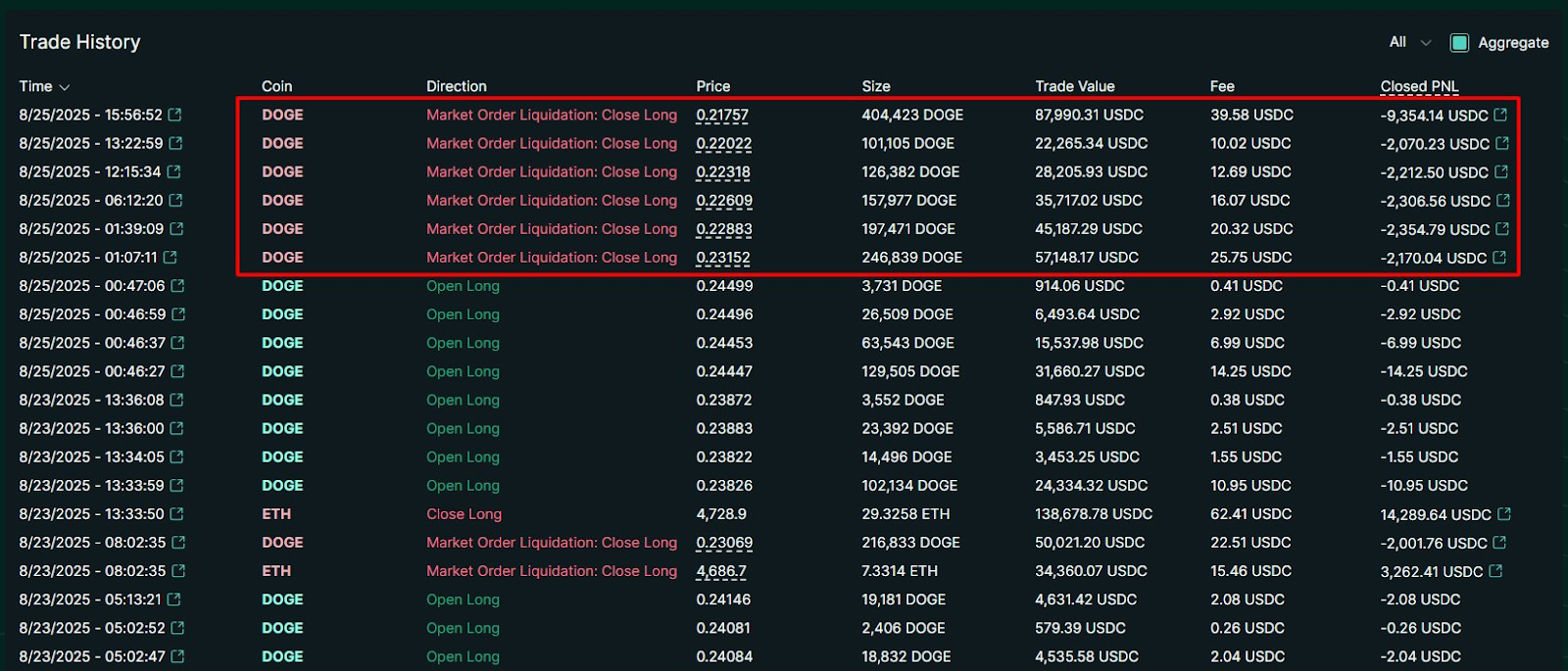Open explorer link icon for 8/25/2025 15:56:52 trade
The height and width of the screenshot is (671, 1568).
click(x=174, y=115)
